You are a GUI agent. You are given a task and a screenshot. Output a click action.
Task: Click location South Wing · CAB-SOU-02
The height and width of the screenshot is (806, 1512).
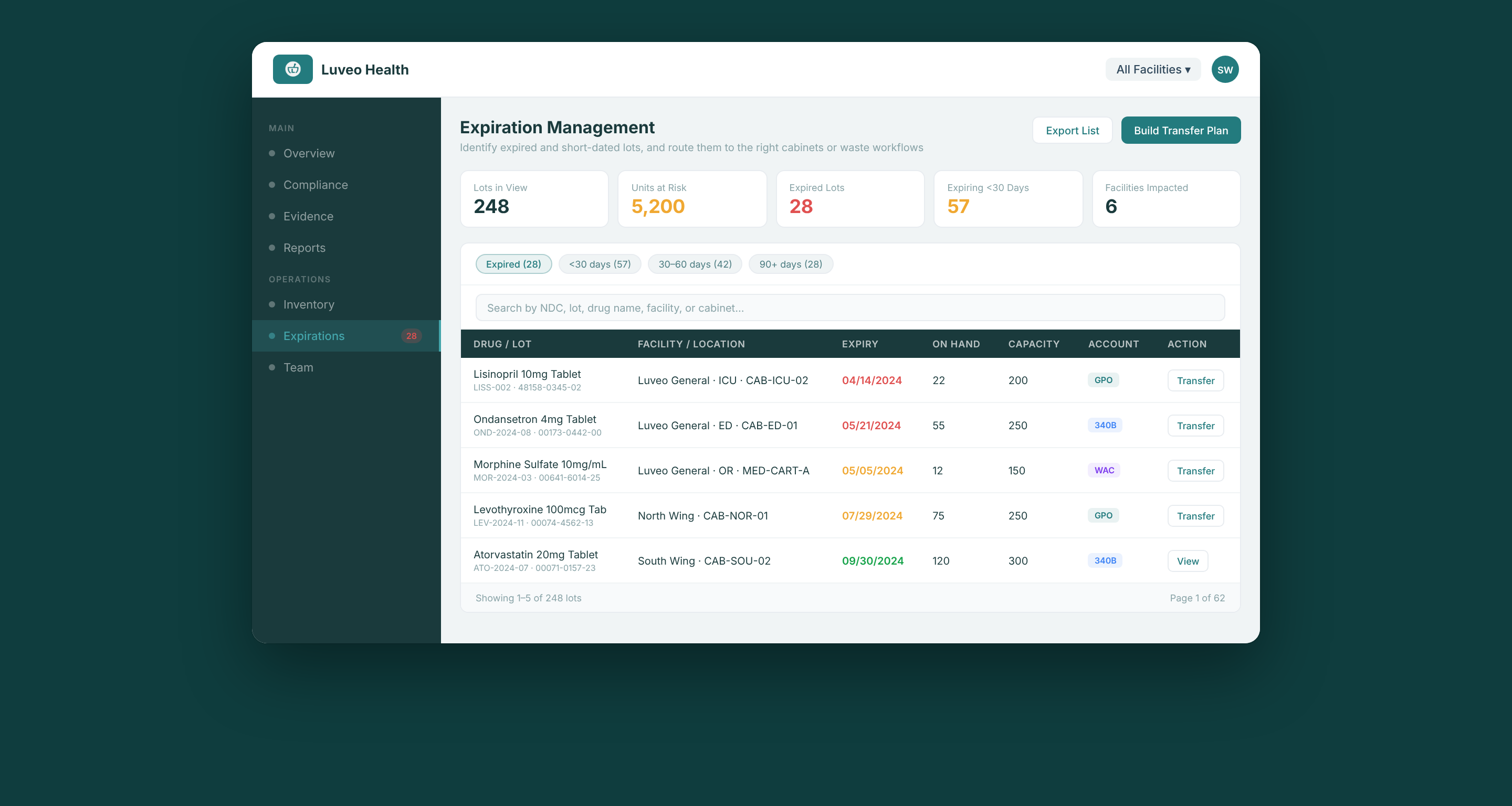pos(703,561)
